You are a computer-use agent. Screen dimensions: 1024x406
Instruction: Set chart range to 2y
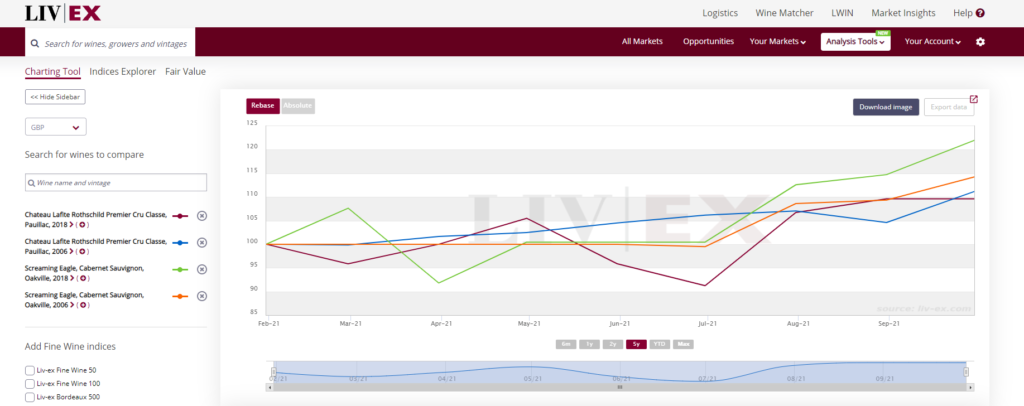pyautogui.click(x=613, y=344)
